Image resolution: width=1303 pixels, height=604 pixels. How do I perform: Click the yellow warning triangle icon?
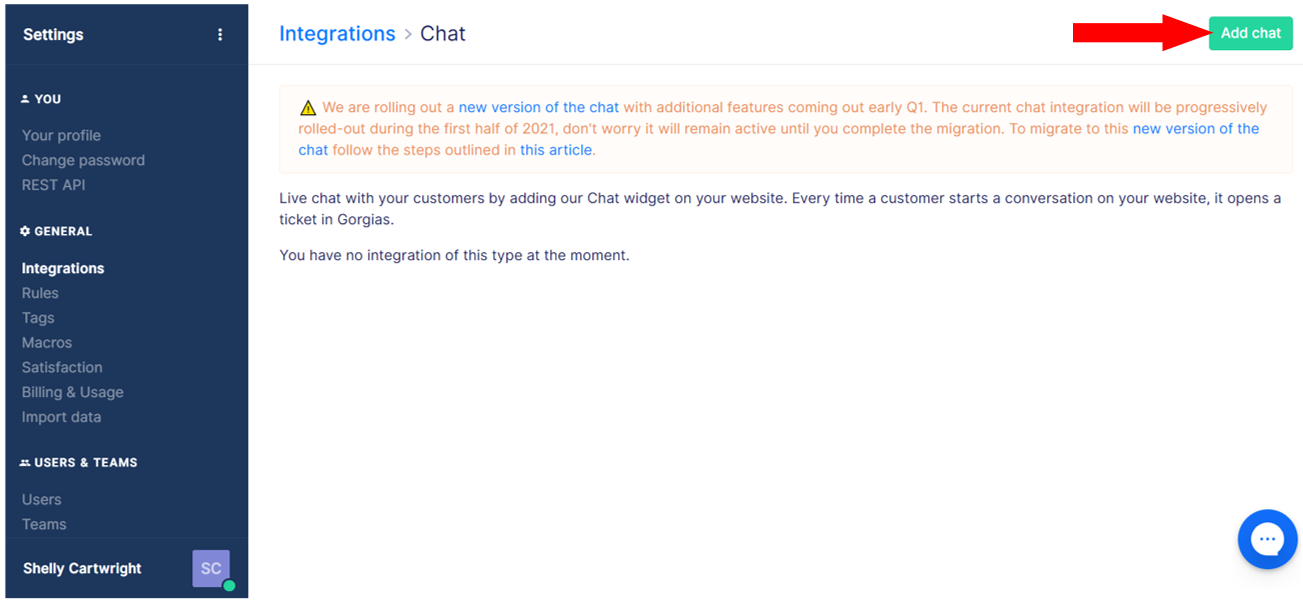(x=308, y=108)
